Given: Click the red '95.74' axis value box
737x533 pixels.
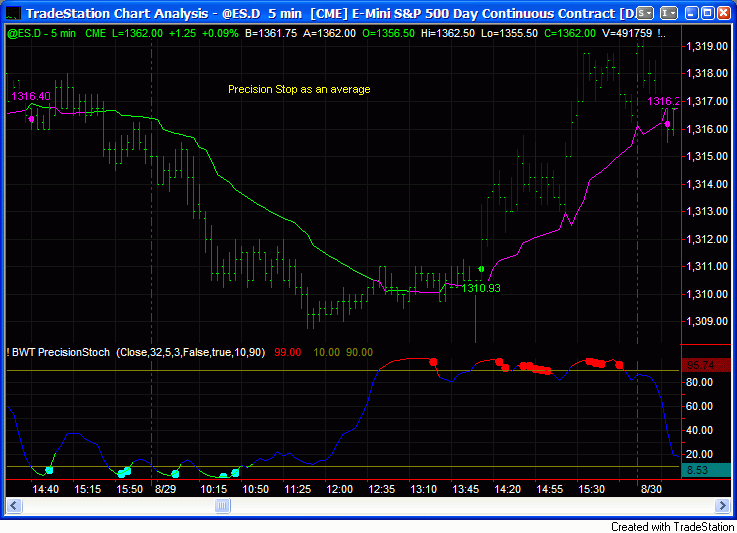Looking at the screenshot, I should point(706,365).
